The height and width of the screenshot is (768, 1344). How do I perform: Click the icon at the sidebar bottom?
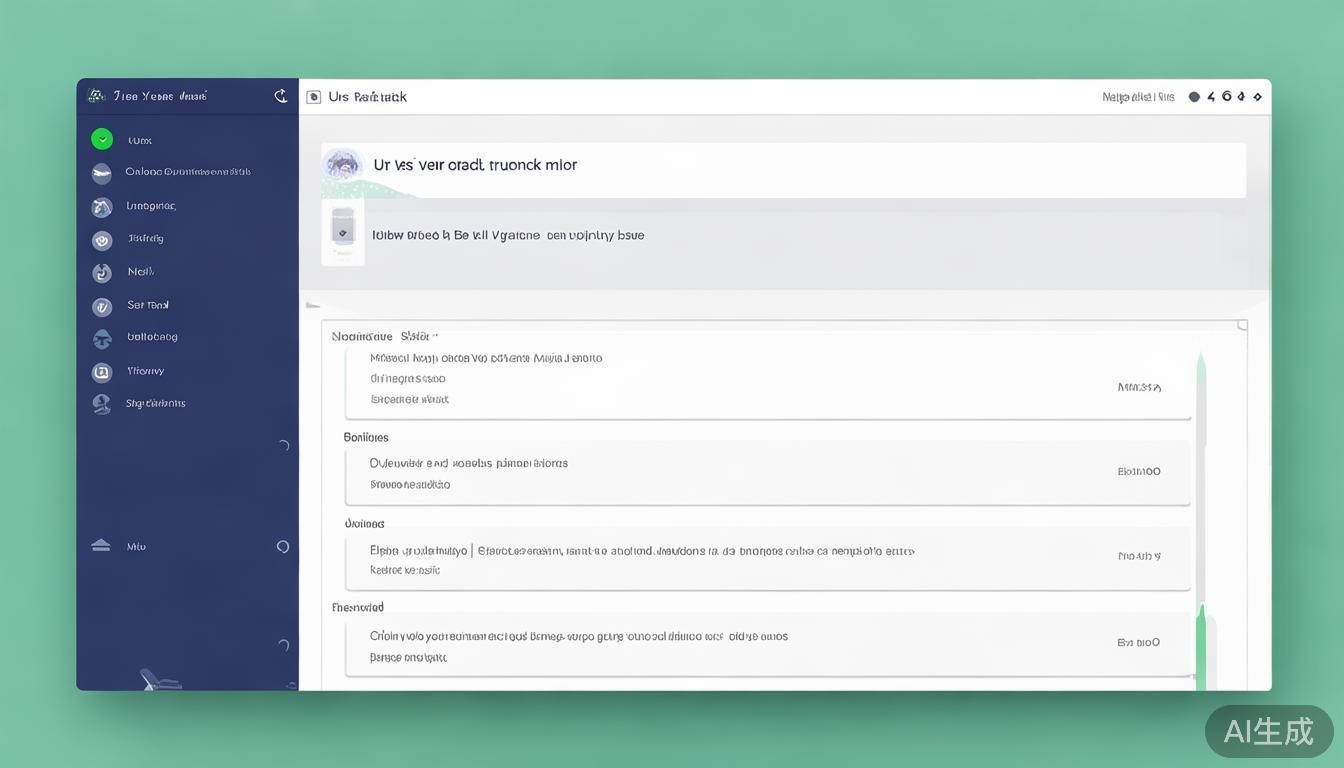pyautogui.click(x=160, y=680)
